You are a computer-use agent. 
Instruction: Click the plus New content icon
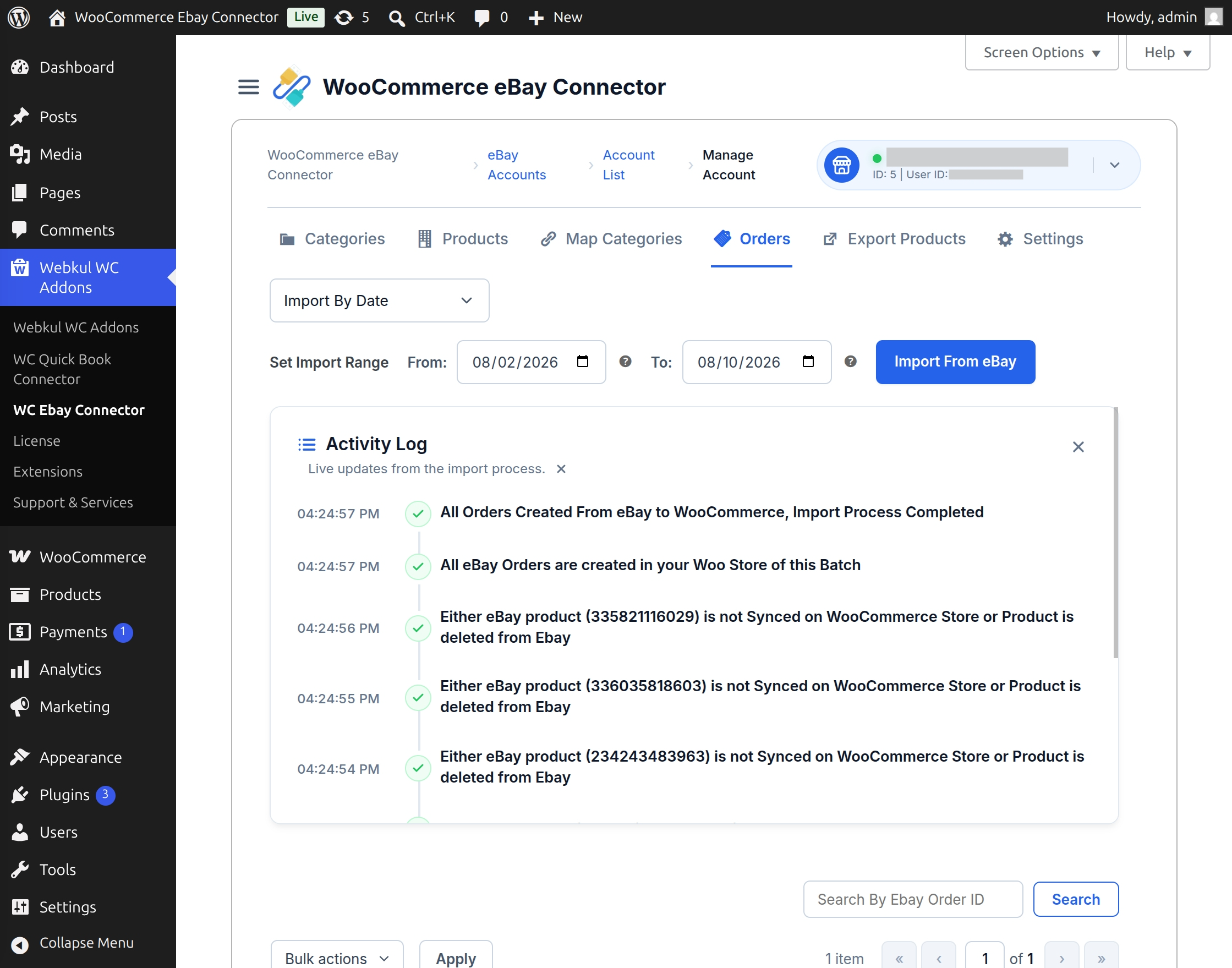click(536, 18)
